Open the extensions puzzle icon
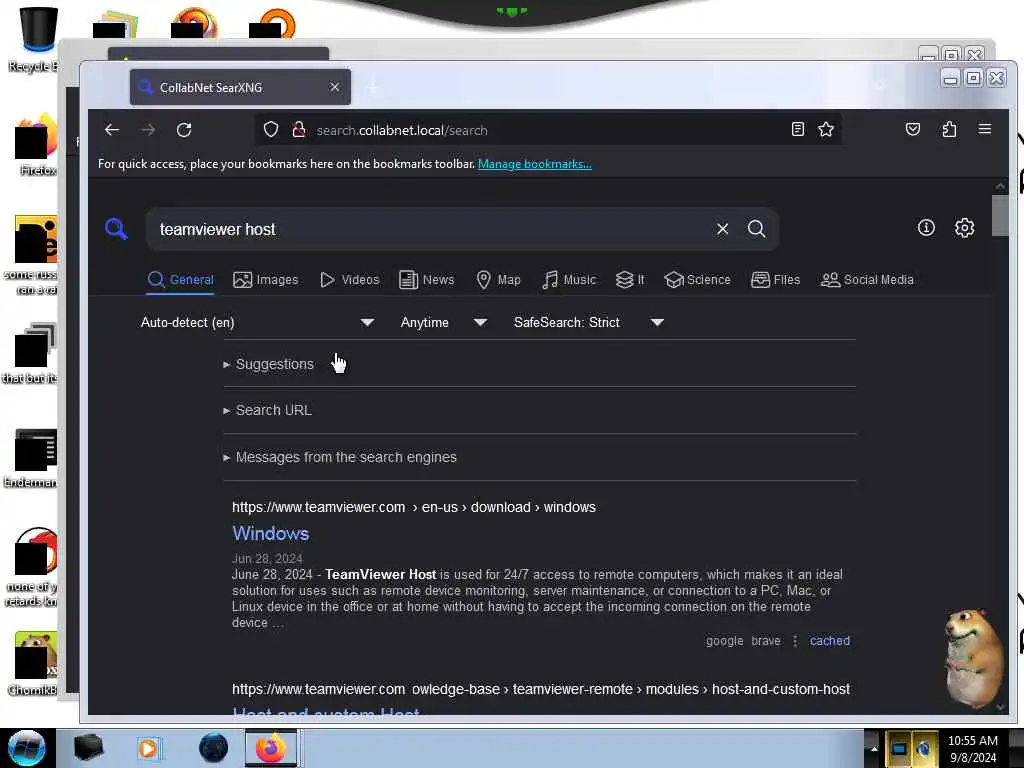The image size is (1024, 768). click(949, 129)
